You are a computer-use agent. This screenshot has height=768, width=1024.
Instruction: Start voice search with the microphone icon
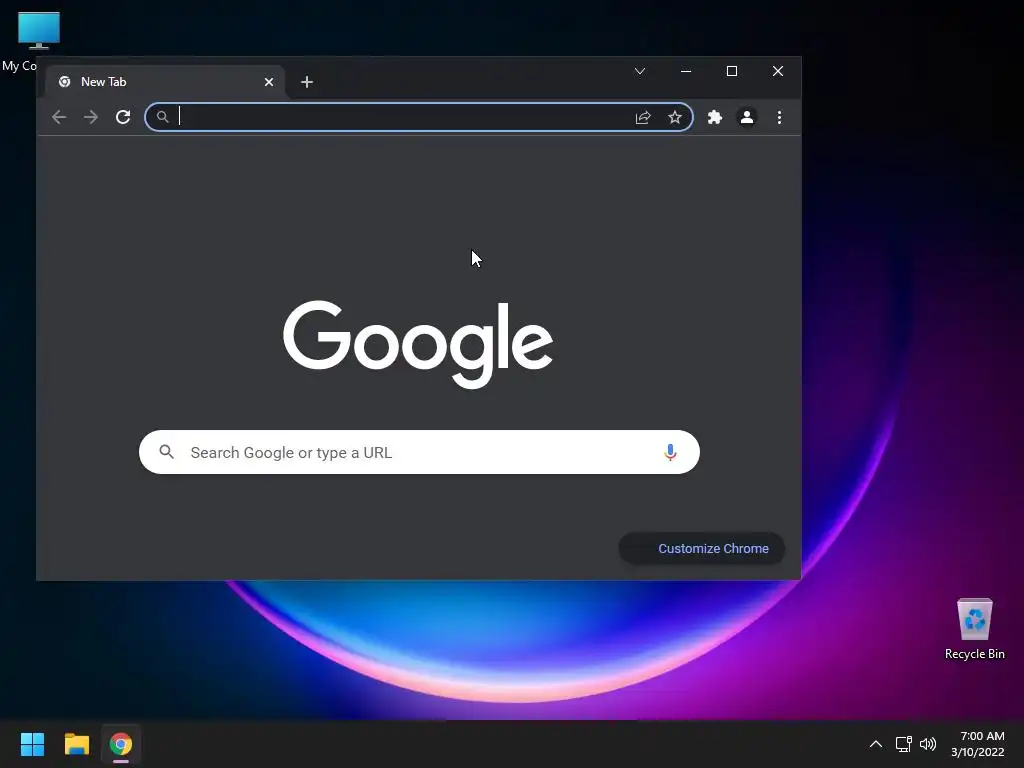(670, 452)
